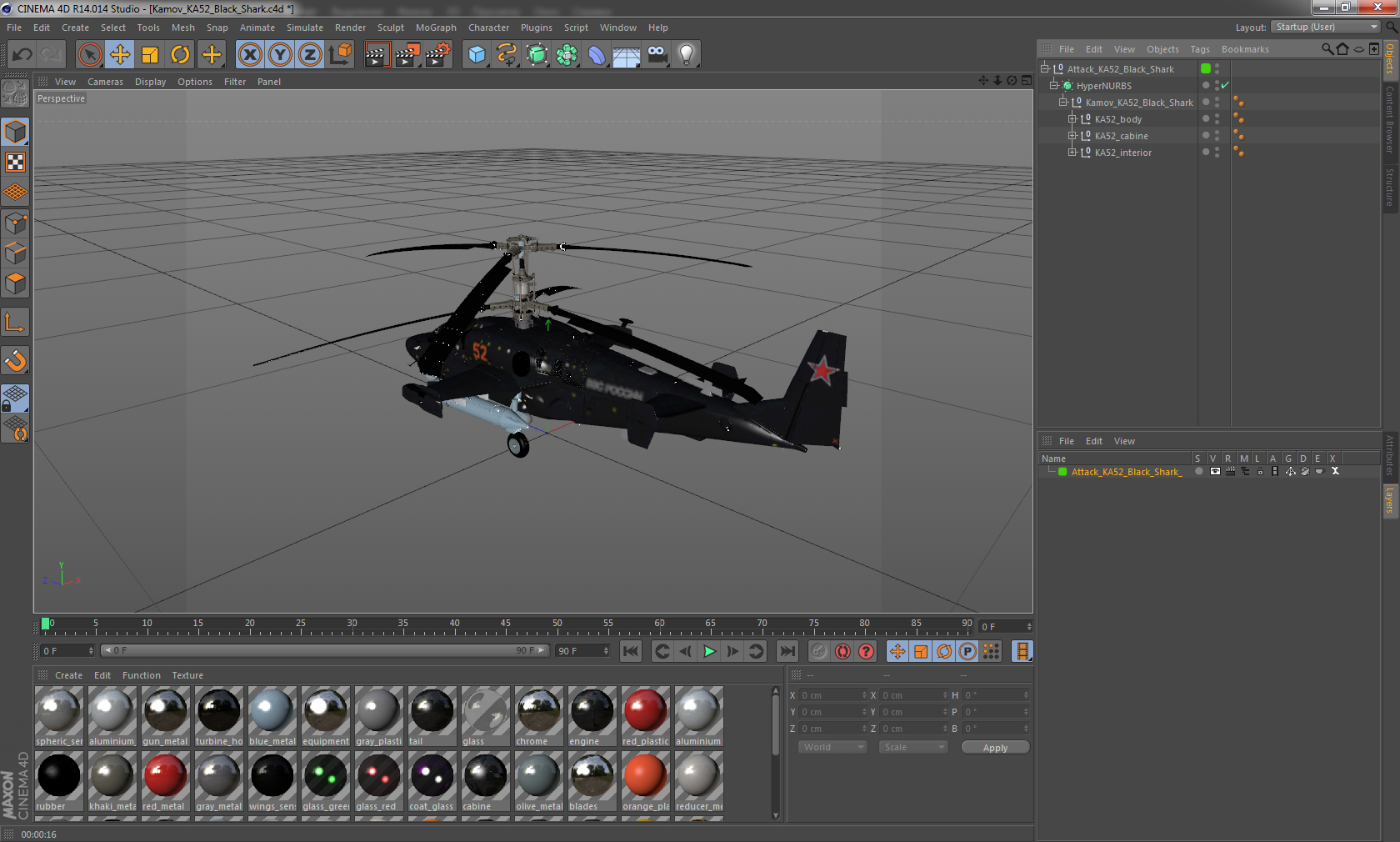Switch to Edges mode
This screenshot has height=842, width=1400.
tap(15, 253)
